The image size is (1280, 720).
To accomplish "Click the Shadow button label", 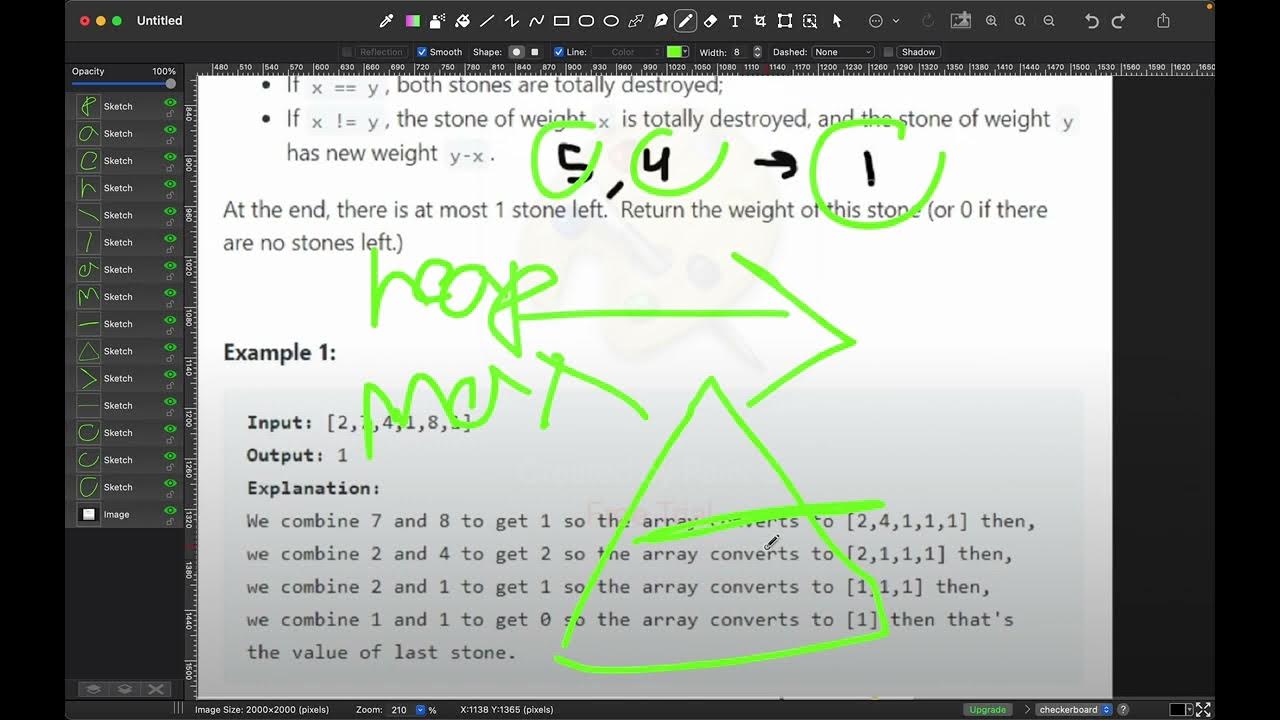I will coord(918,52).
